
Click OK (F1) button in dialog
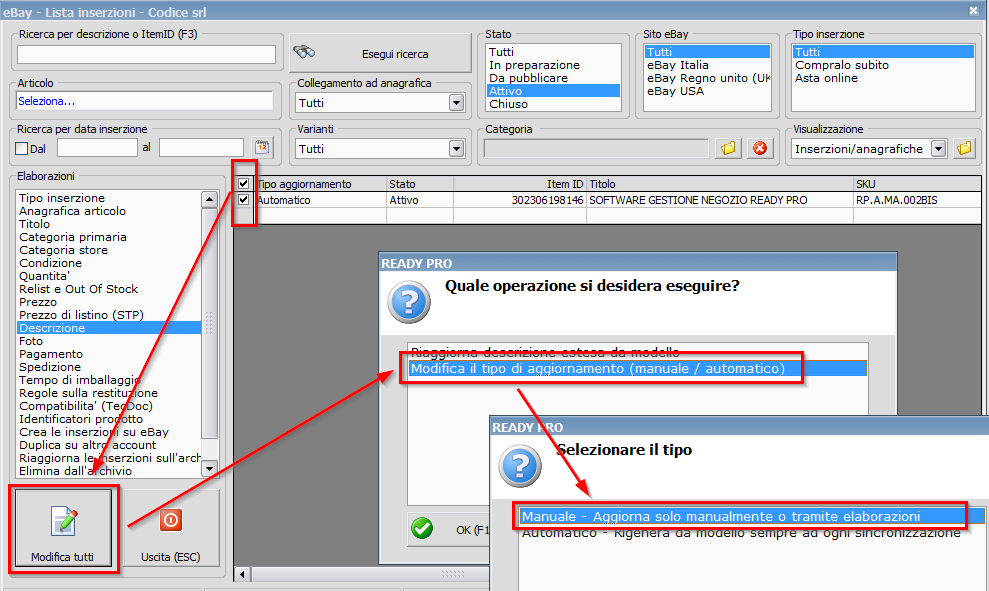point(449,529)
